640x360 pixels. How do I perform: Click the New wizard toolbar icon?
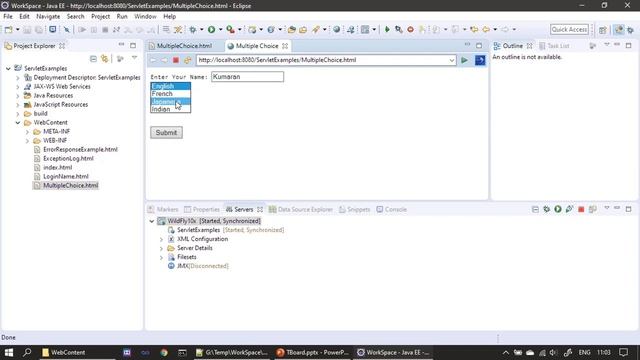pyautogui.click(x=8, y=29)
